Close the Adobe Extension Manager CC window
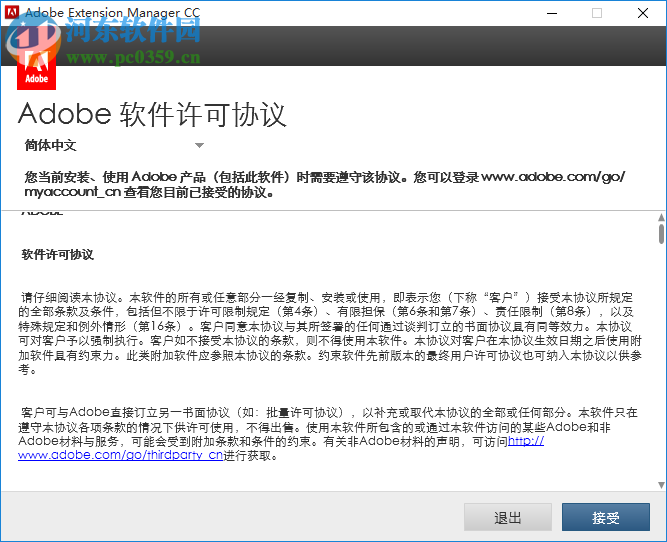 (x=643, y=13)
